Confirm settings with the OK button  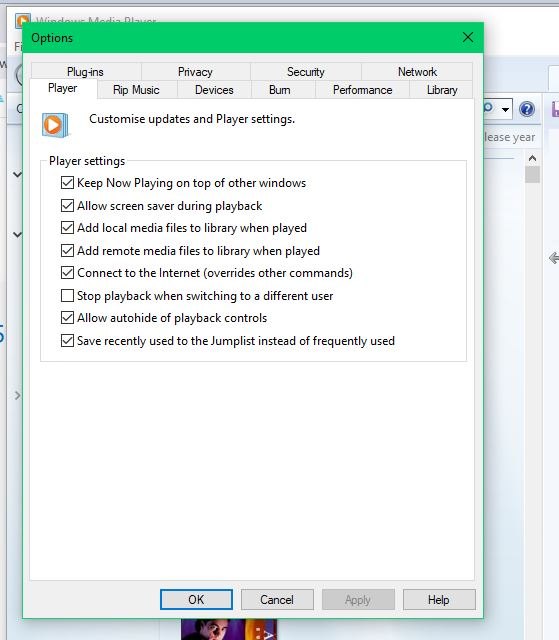tap(196, 600)
